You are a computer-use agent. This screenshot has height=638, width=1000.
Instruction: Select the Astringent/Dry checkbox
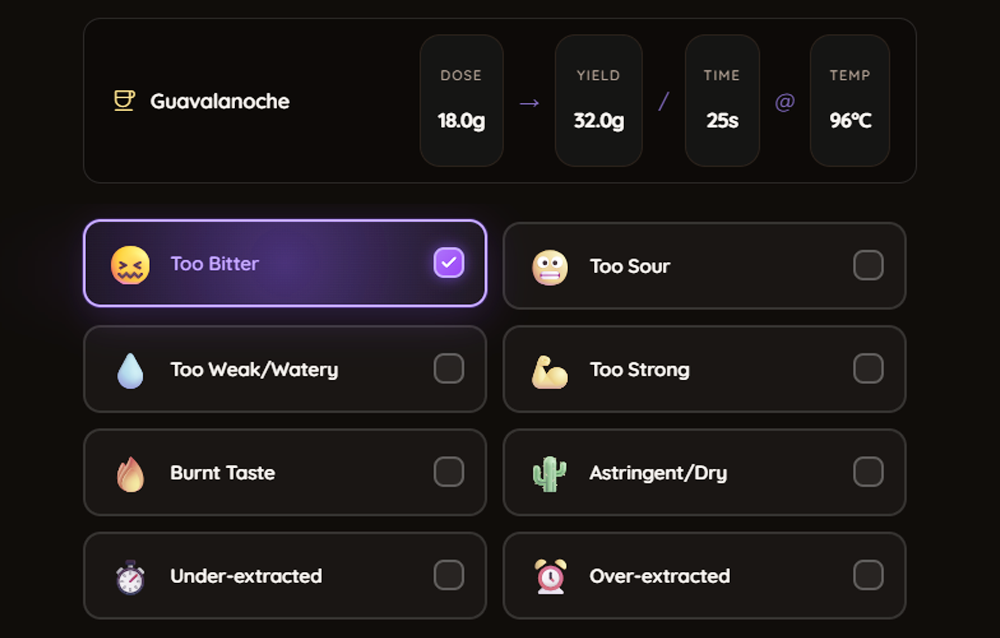(868, 472)
